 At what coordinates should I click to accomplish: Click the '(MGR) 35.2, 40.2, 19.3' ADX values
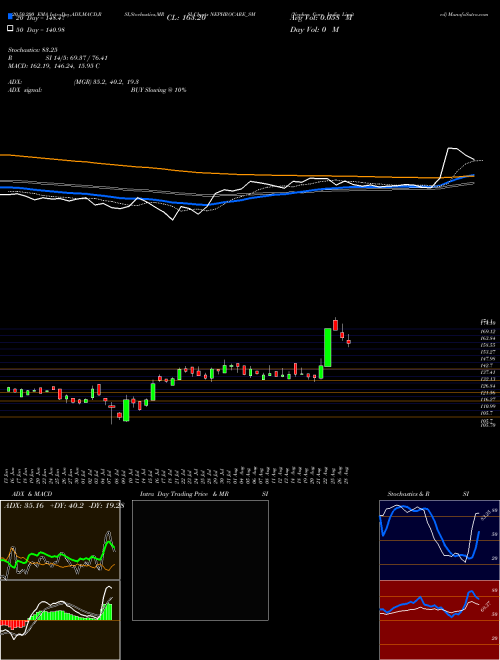pyautogui.click(x=106, y=82)
